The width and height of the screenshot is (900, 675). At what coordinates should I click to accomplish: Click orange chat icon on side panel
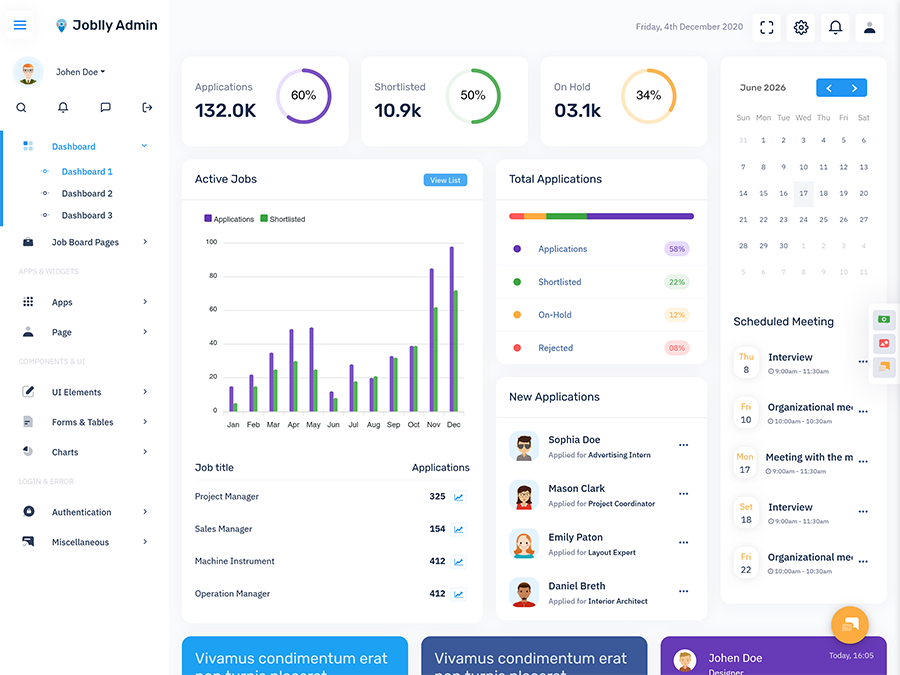coord(884,367)
